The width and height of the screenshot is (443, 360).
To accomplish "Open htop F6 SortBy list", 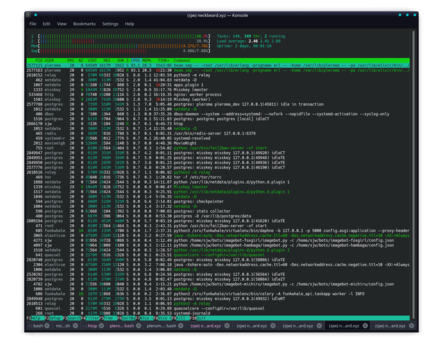I will click(127, 318).
